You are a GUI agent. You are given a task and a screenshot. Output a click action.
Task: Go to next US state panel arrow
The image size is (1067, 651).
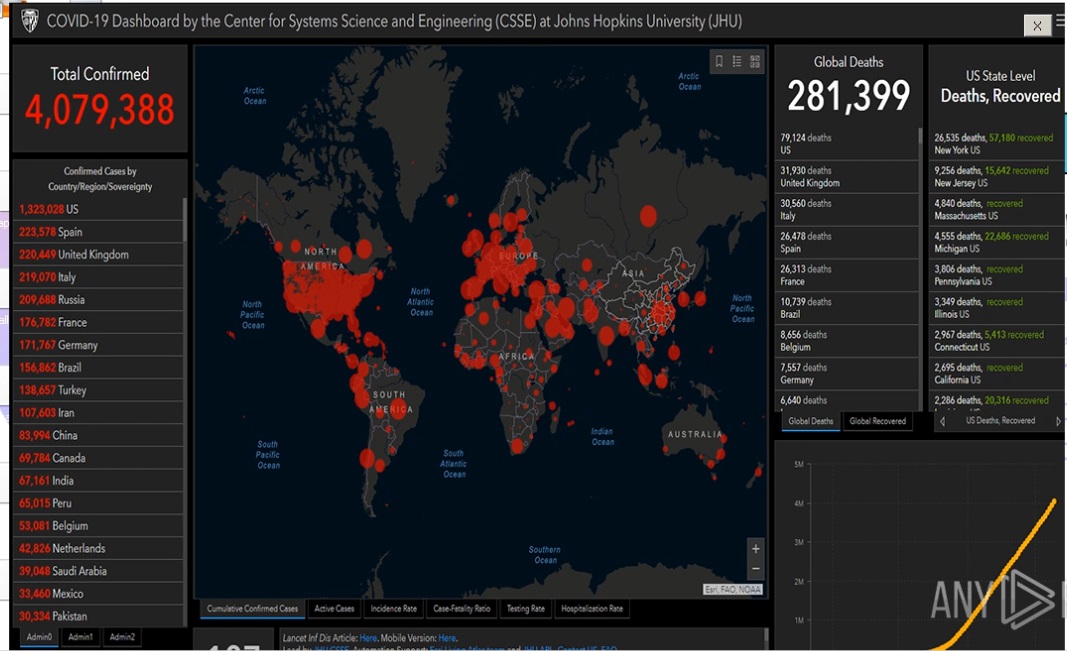[x=1058, y=422]
